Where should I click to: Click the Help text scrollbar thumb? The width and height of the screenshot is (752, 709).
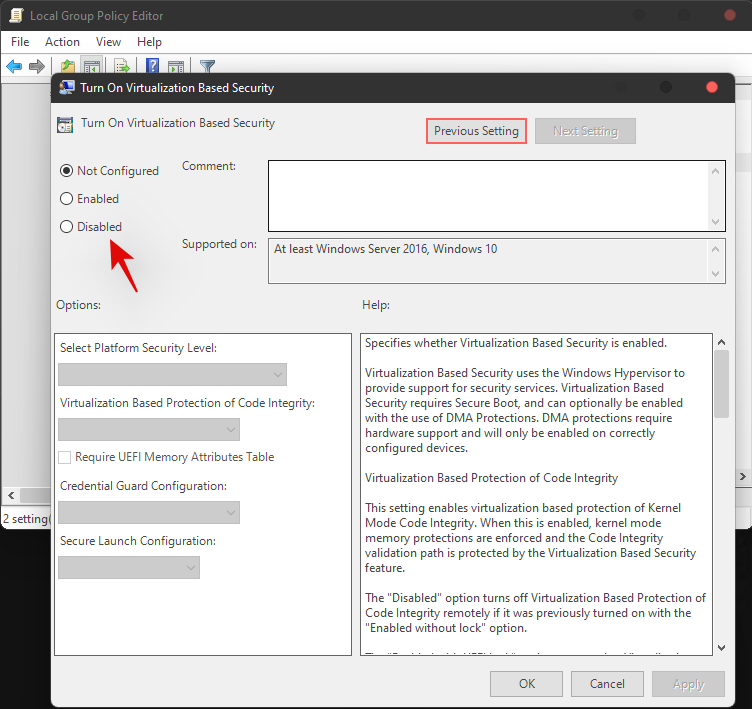721,382
